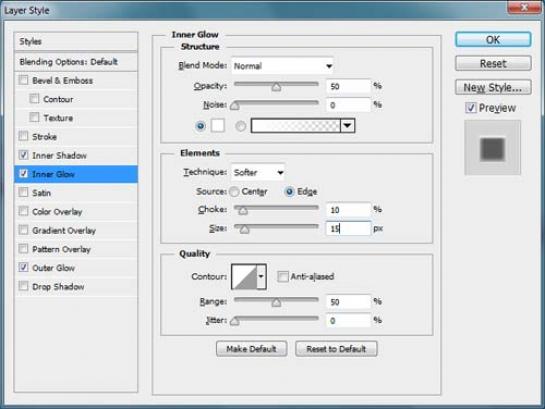The width and height of the screenshot is (545, 409).
Task: Select the solid color radio button
Action: [x=200, y=126]
